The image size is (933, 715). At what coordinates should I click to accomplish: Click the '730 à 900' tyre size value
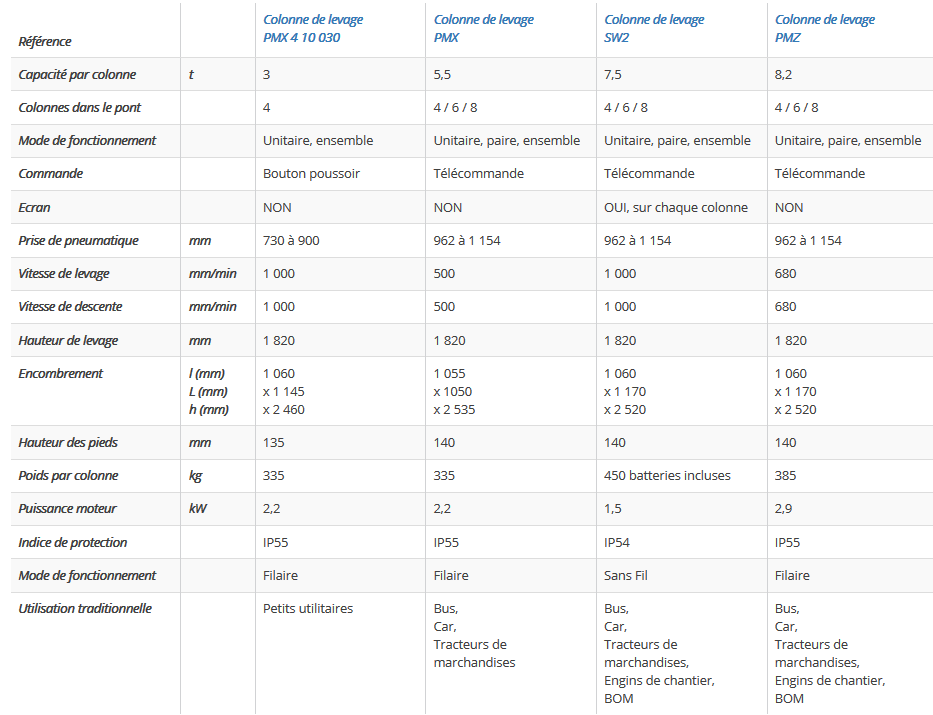point(291,240)
